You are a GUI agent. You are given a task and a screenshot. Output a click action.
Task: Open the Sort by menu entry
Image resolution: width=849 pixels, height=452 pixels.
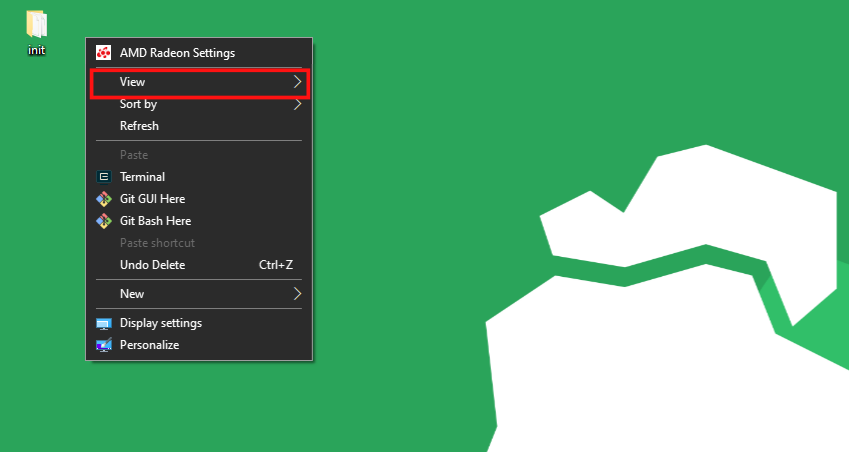[x=199, y=104]
